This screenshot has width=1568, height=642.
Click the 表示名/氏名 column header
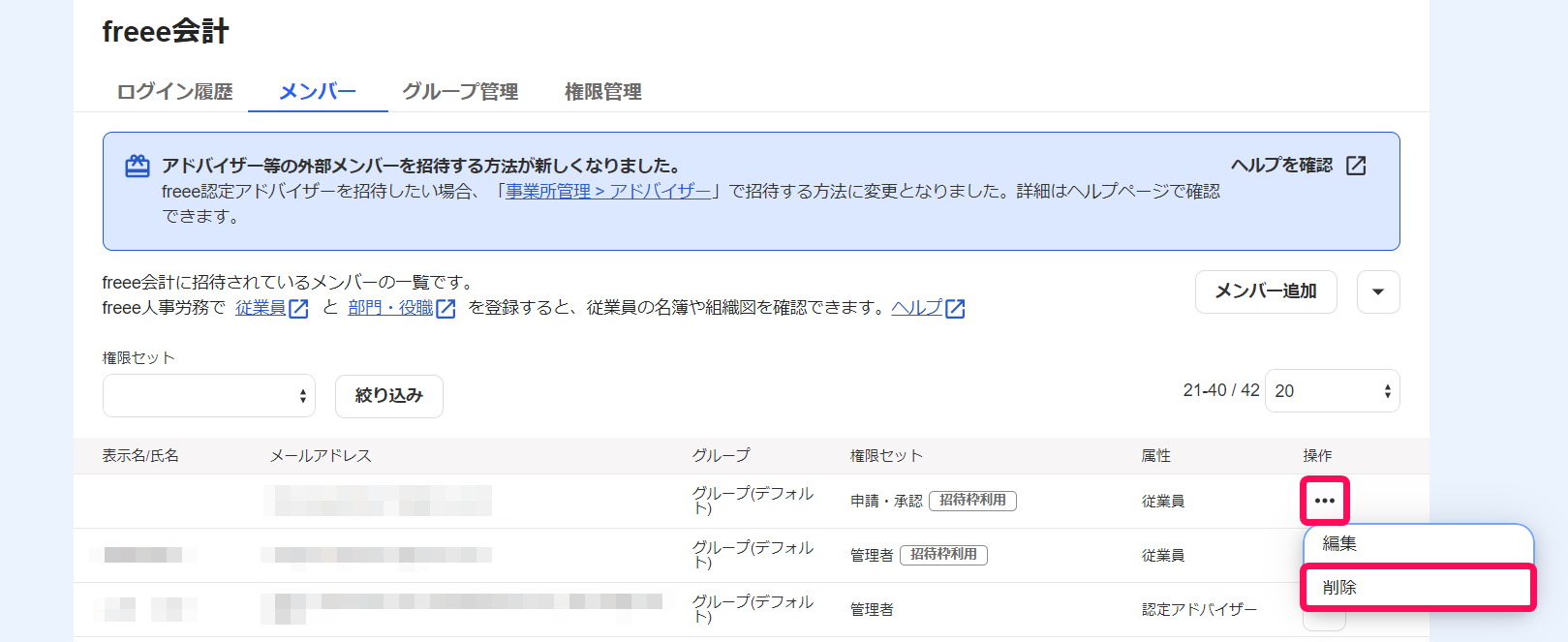point(140,456)
